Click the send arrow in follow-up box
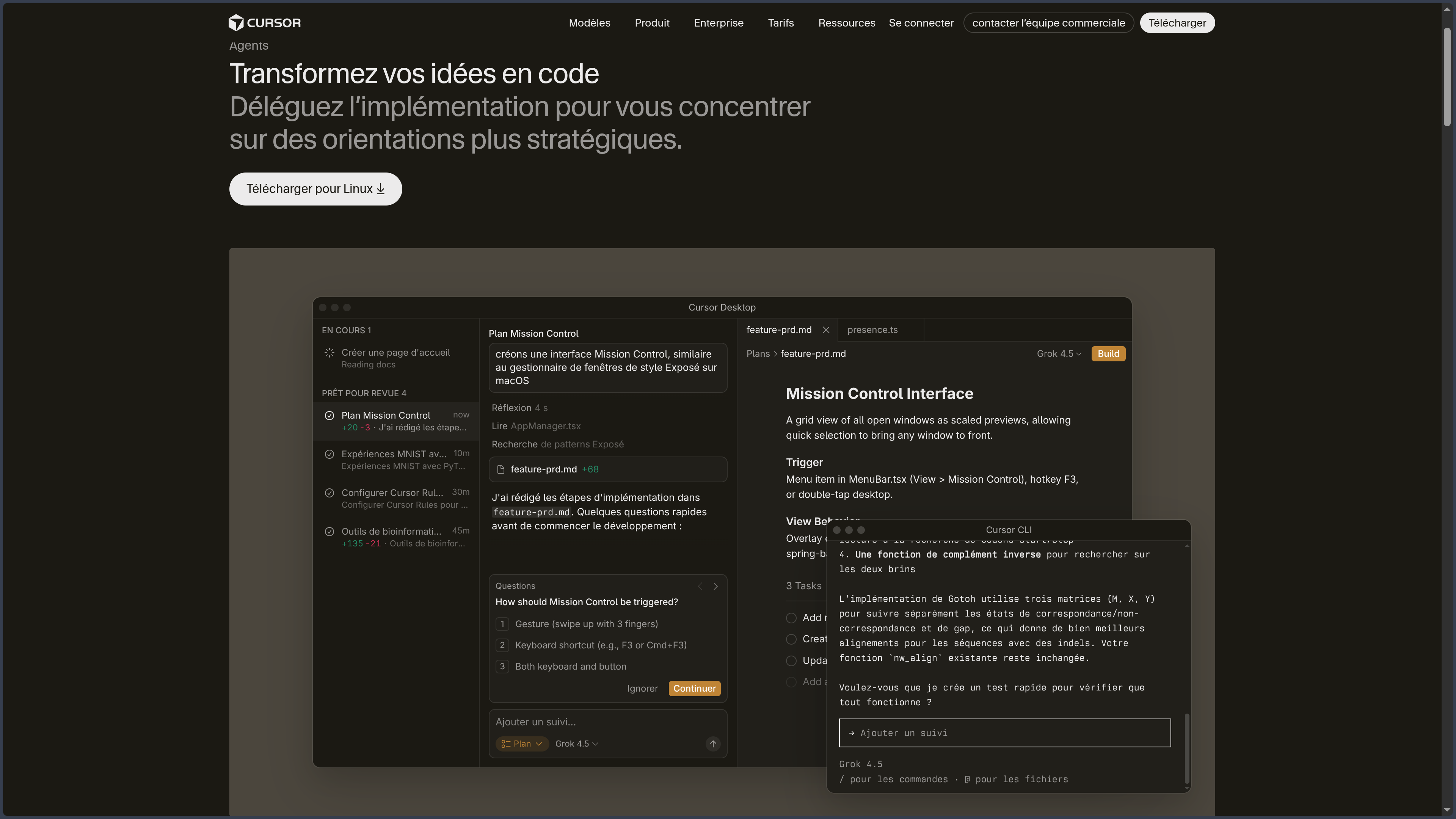1456x819 pixels. (713, 744)
